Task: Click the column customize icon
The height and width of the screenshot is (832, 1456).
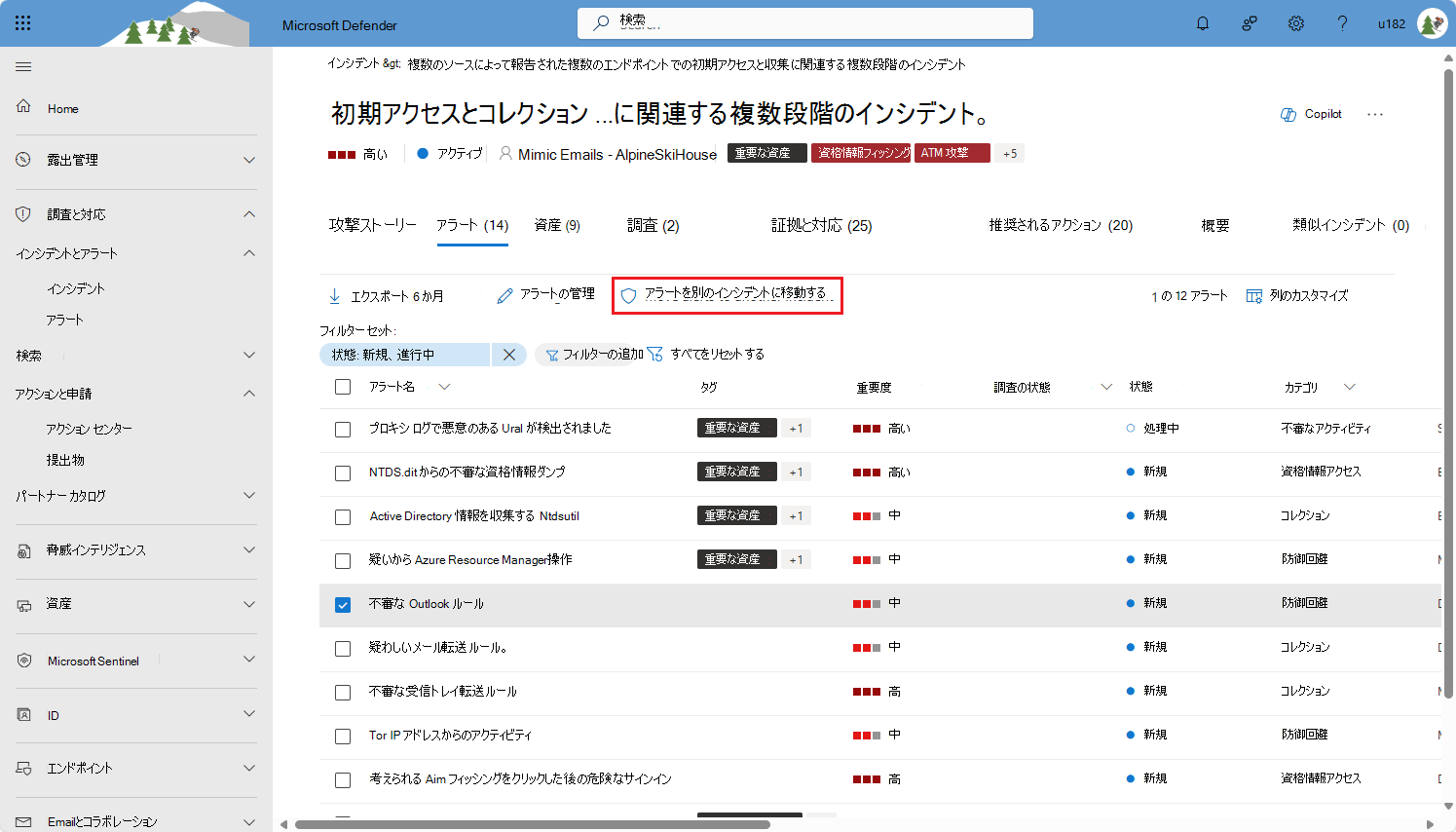Action: pos(1254,295)
